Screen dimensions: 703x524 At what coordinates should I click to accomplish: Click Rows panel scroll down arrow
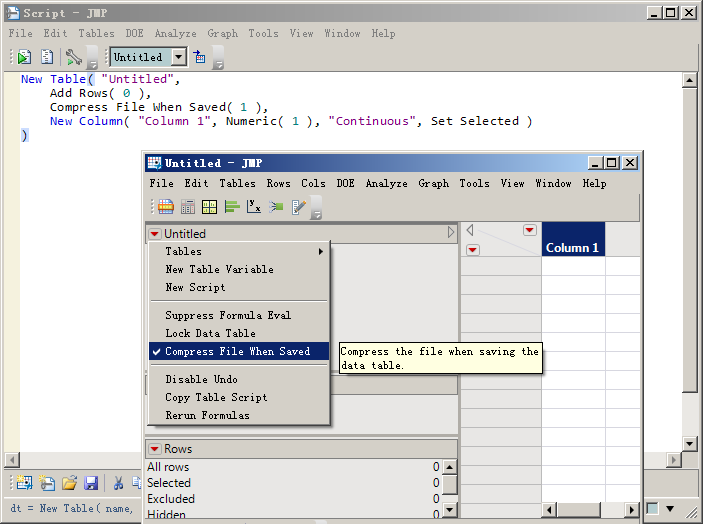tap(450, 509)
